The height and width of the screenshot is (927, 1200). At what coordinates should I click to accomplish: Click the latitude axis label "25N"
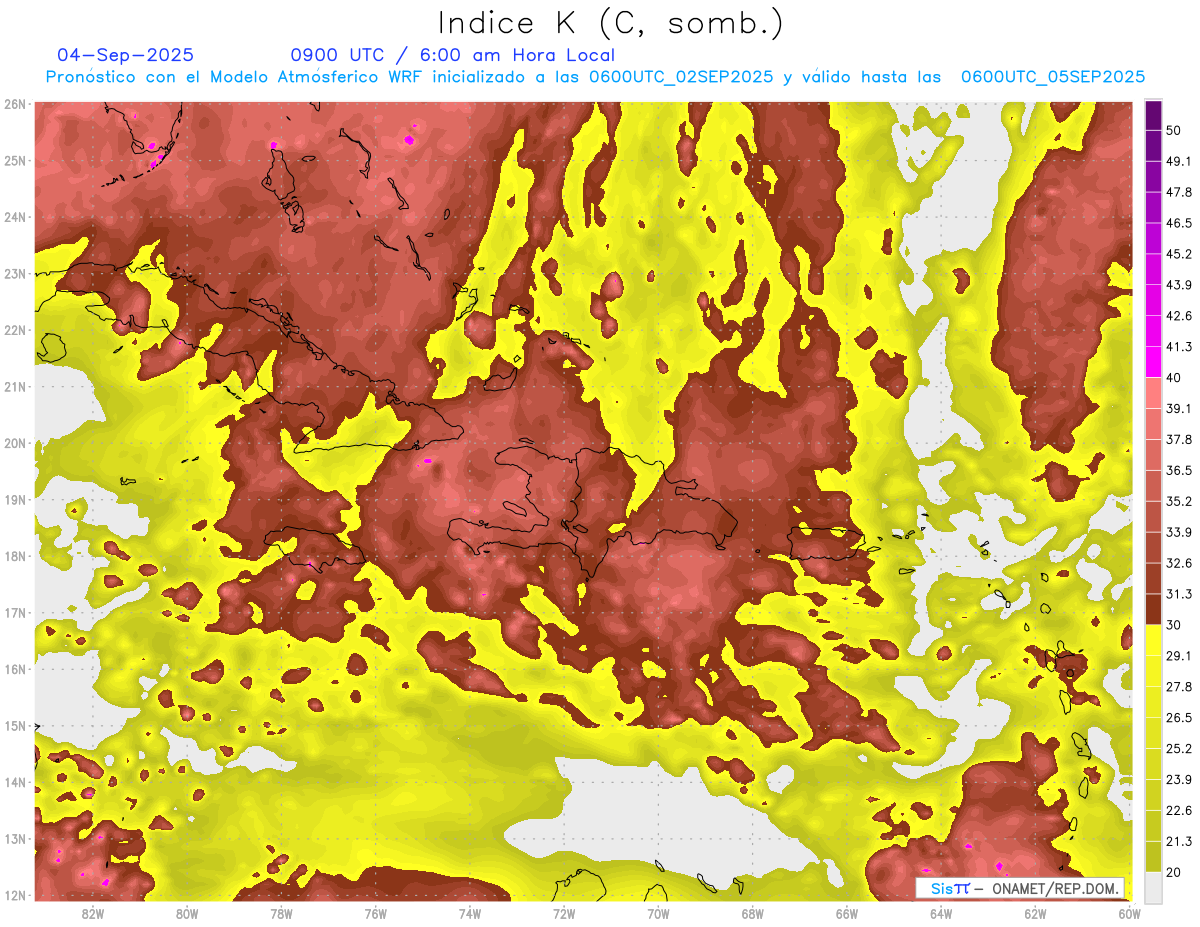click(14, 161)
